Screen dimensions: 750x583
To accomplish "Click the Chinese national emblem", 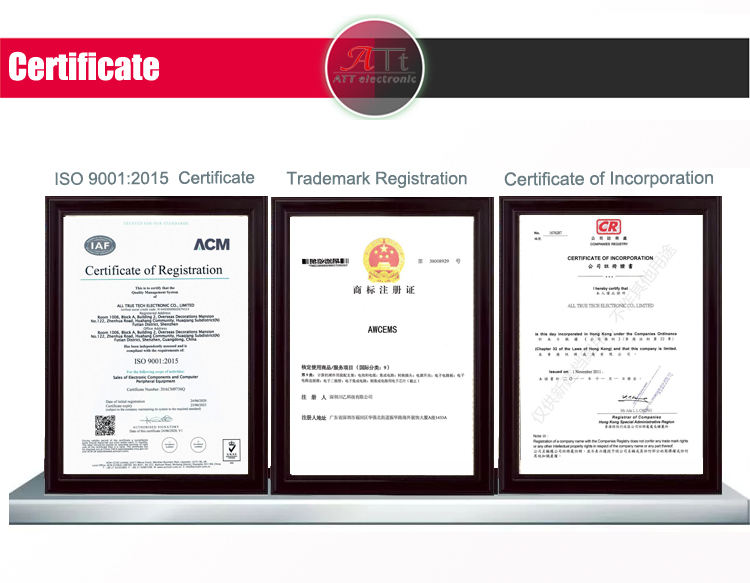I will [384, 260].
